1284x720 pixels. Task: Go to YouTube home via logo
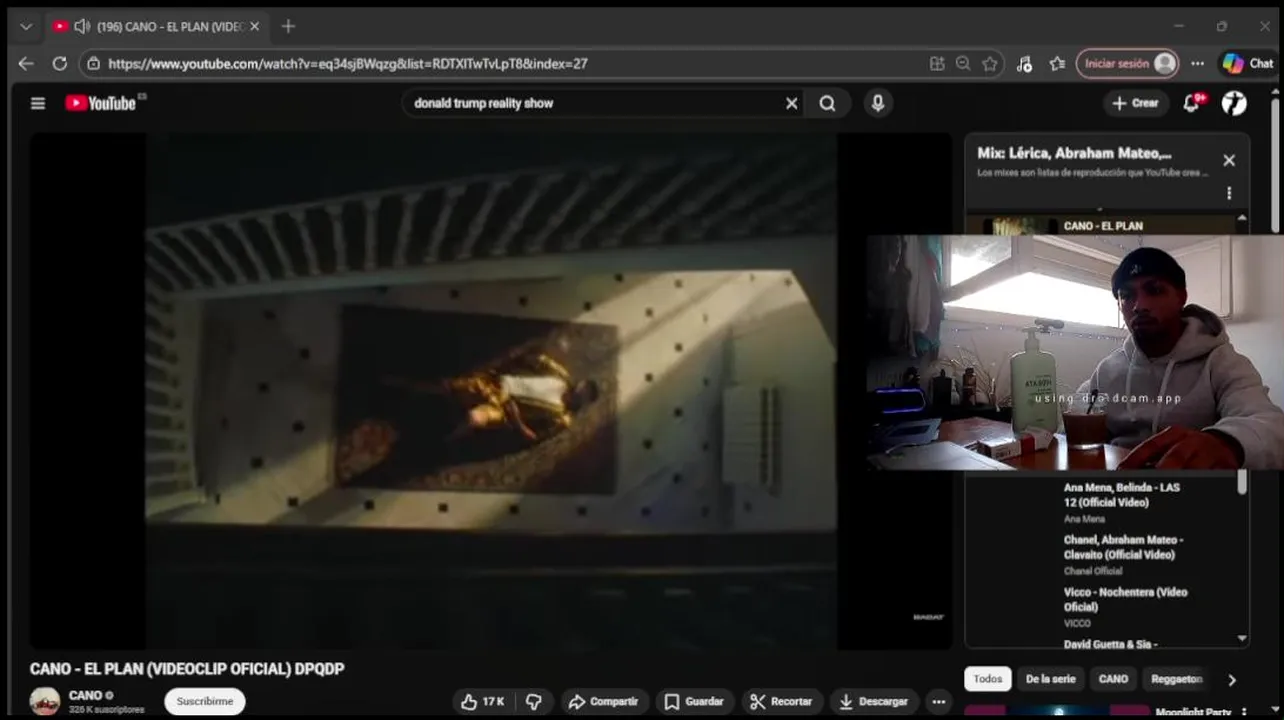click(100, 103)
